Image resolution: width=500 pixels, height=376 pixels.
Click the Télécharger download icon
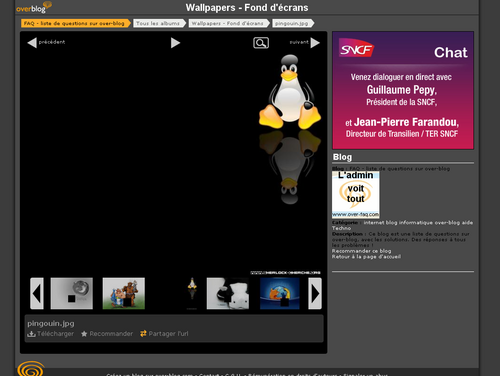pyautogui.click(x=31, y=334)
